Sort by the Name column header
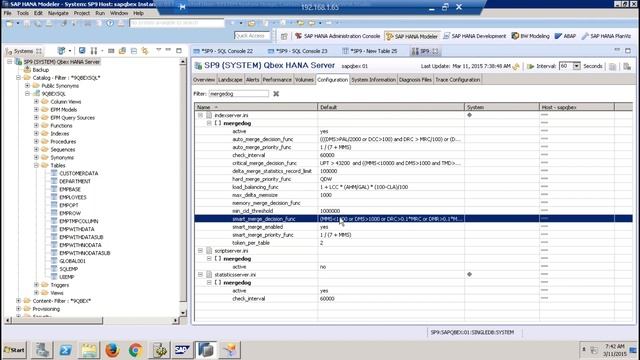 pyautogui.click(x=256, y=107)
